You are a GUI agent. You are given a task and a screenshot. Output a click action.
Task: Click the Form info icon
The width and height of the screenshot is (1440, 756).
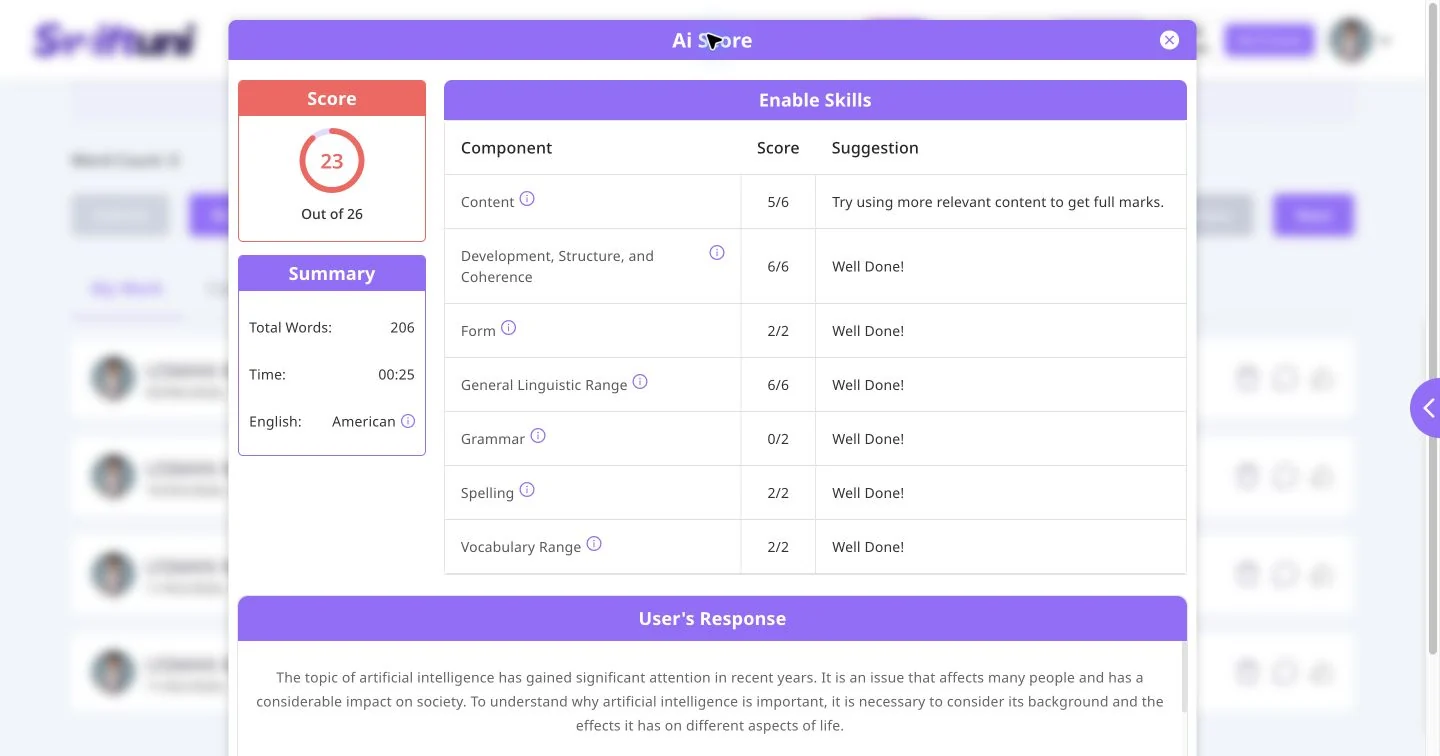click(x=508, y=328)
